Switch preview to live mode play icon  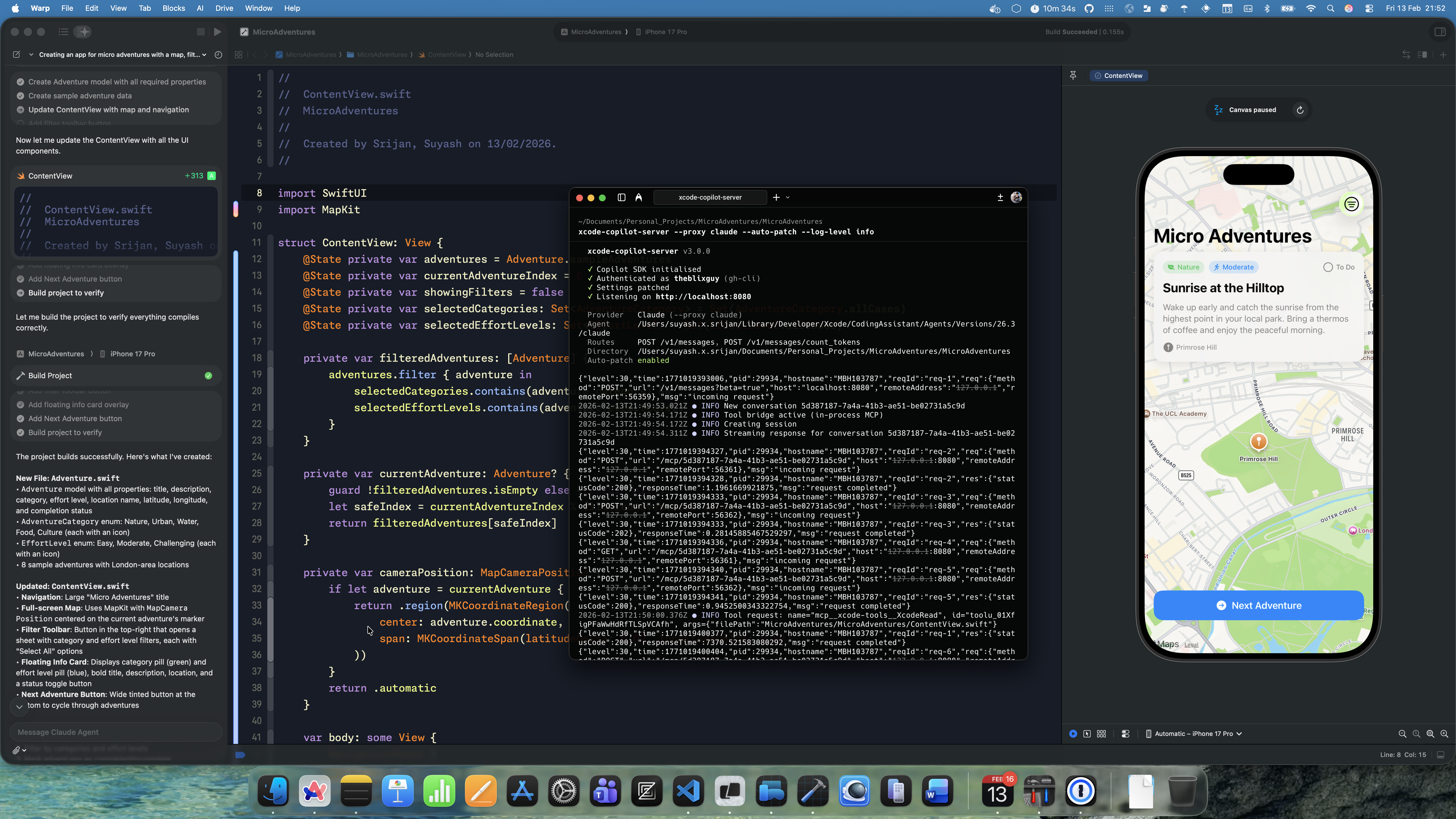[1073, 734]
